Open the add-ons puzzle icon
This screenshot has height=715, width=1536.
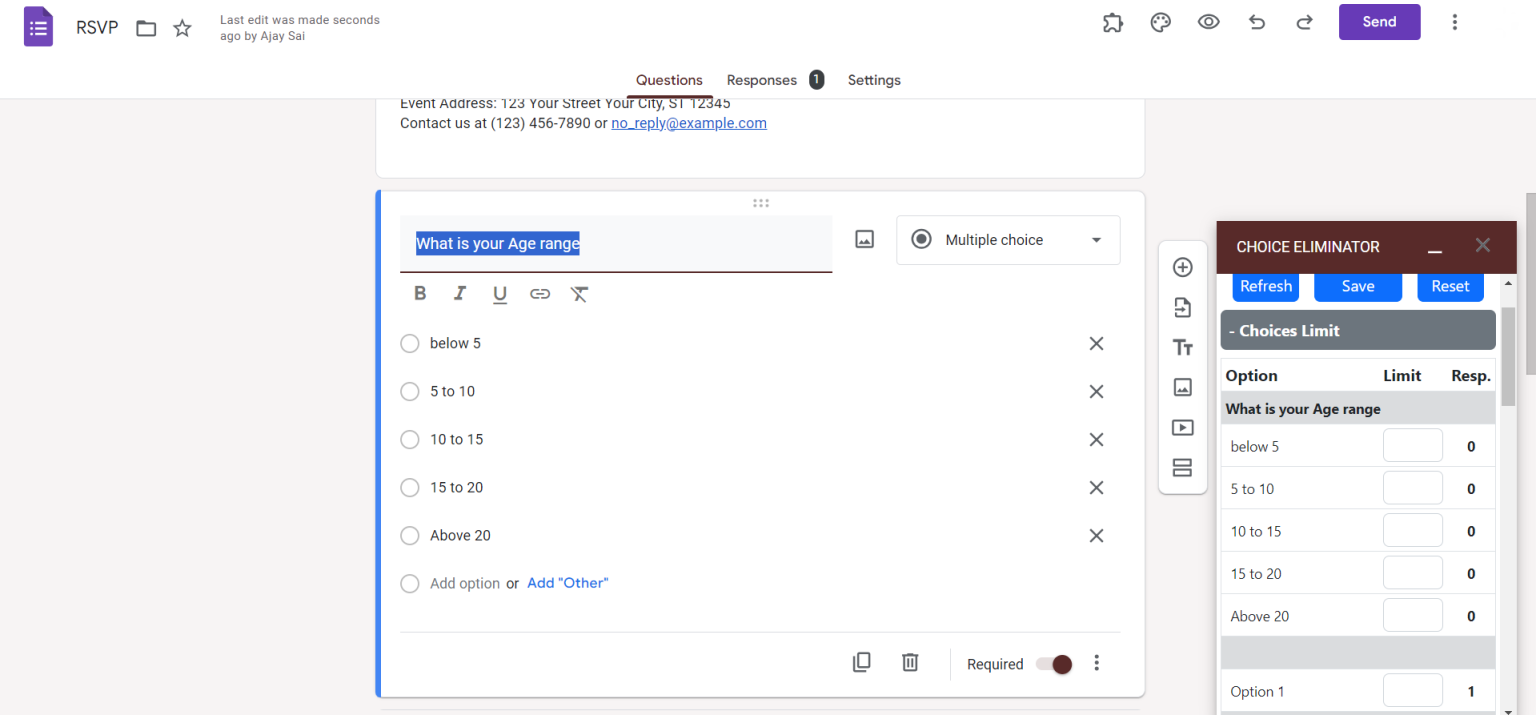click(x=1112, y=22)
